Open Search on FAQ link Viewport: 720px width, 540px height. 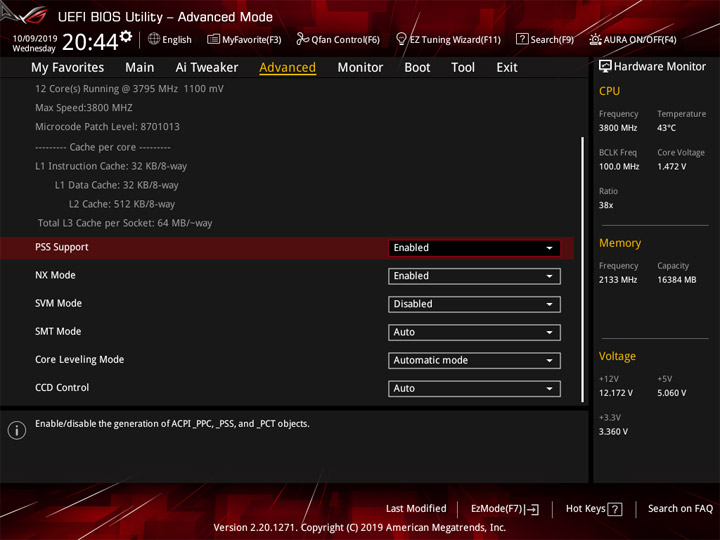(680, 508)
